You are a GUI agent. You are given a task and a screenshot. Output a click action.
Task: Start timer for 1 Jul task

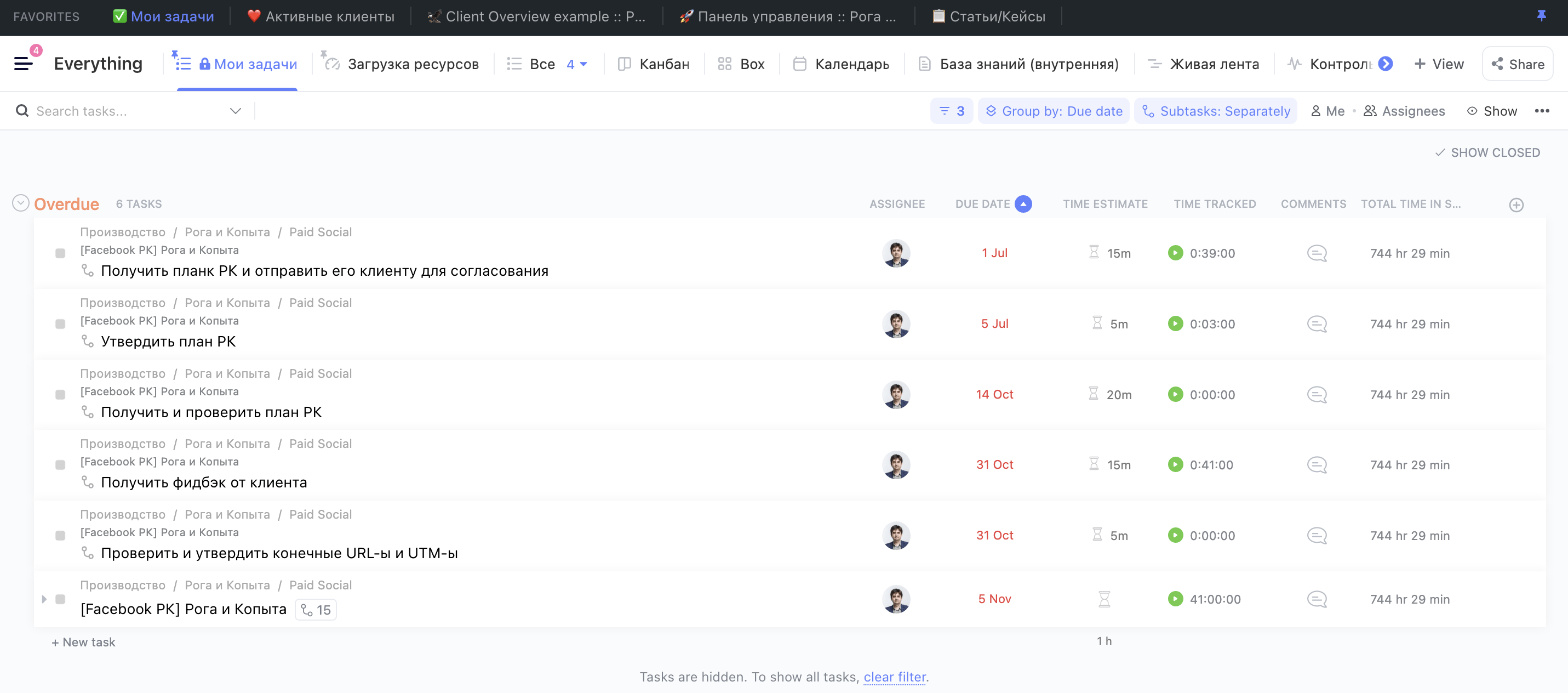(1175, 253)
